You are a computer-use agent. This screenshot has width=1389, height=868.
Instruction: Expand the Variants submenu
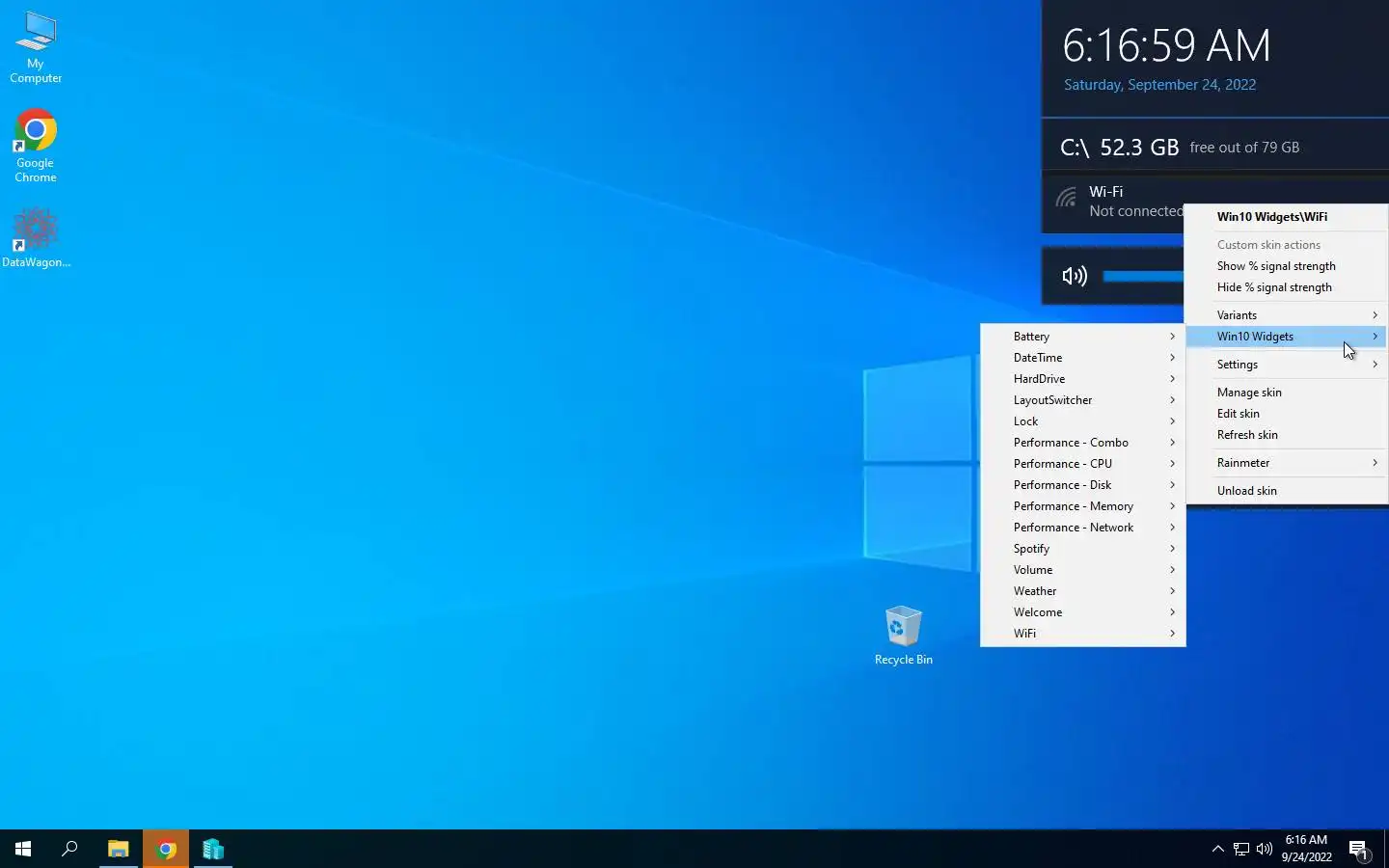(x=1287, y=315)
